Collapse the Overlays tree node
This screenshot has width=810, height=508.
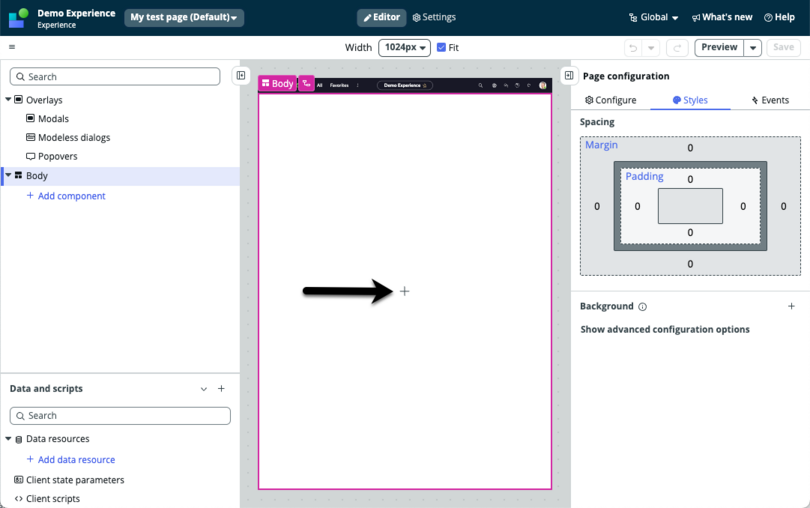(8, 99)
